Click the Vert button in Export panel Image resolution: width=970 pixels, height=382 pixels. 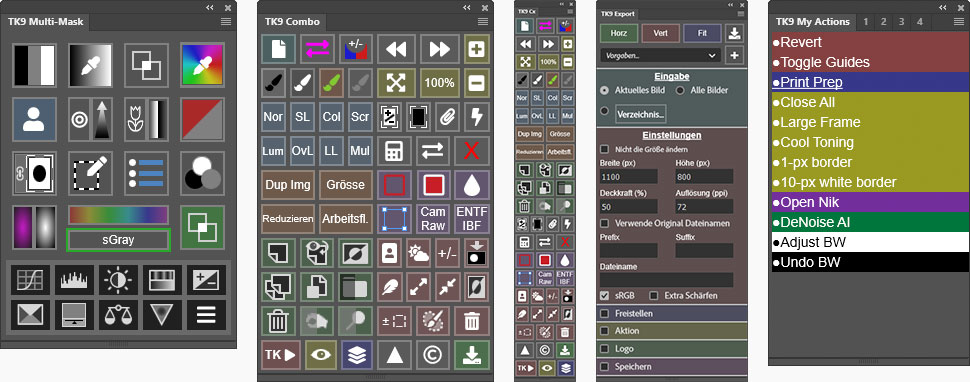coord(661,33)
